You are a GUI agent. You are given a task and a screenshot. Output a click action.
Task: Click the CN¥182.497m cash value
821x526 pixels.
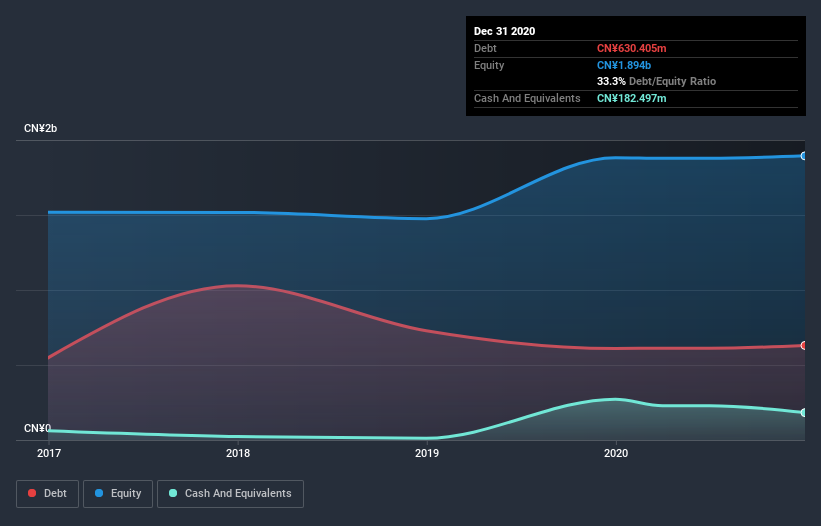click(631, 98)
